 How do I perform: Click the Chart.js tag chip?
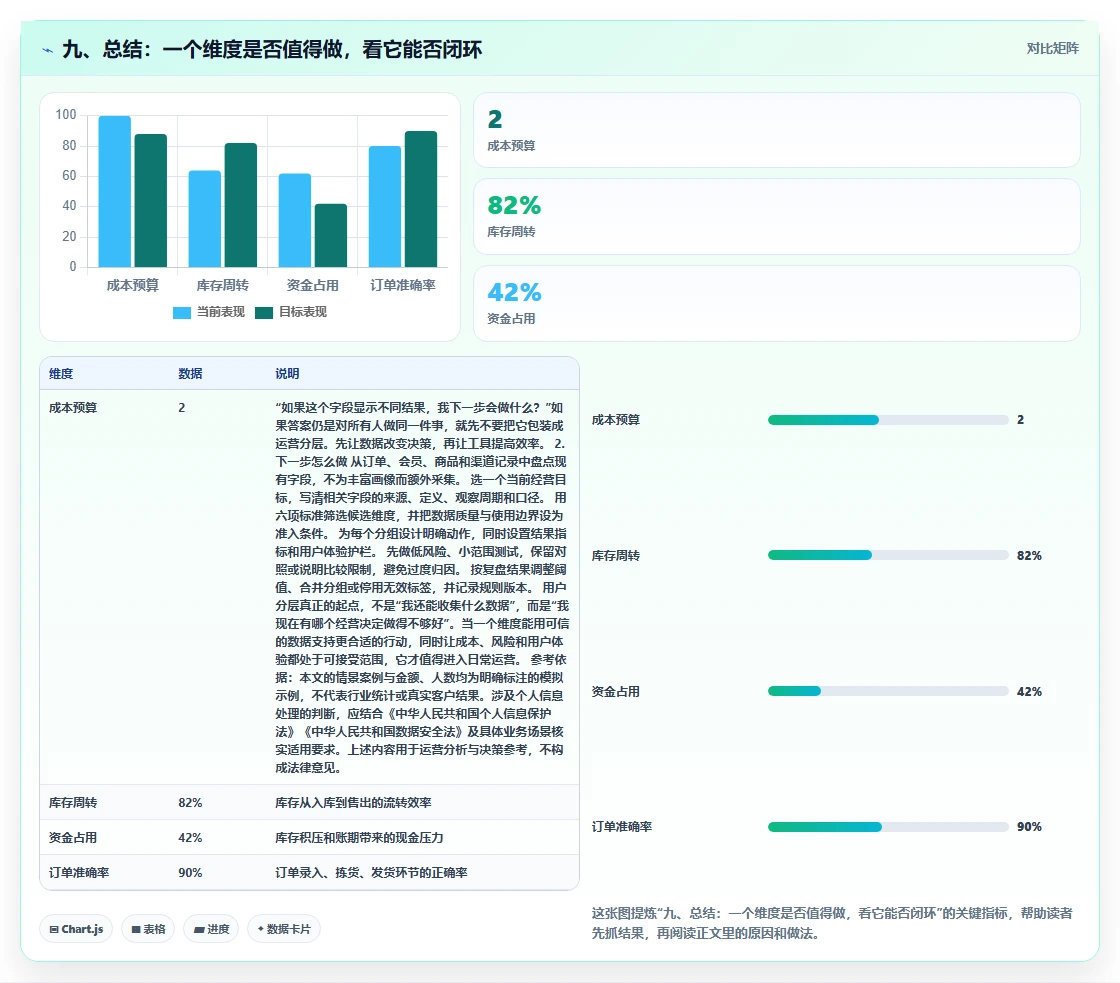coord(76,929)
